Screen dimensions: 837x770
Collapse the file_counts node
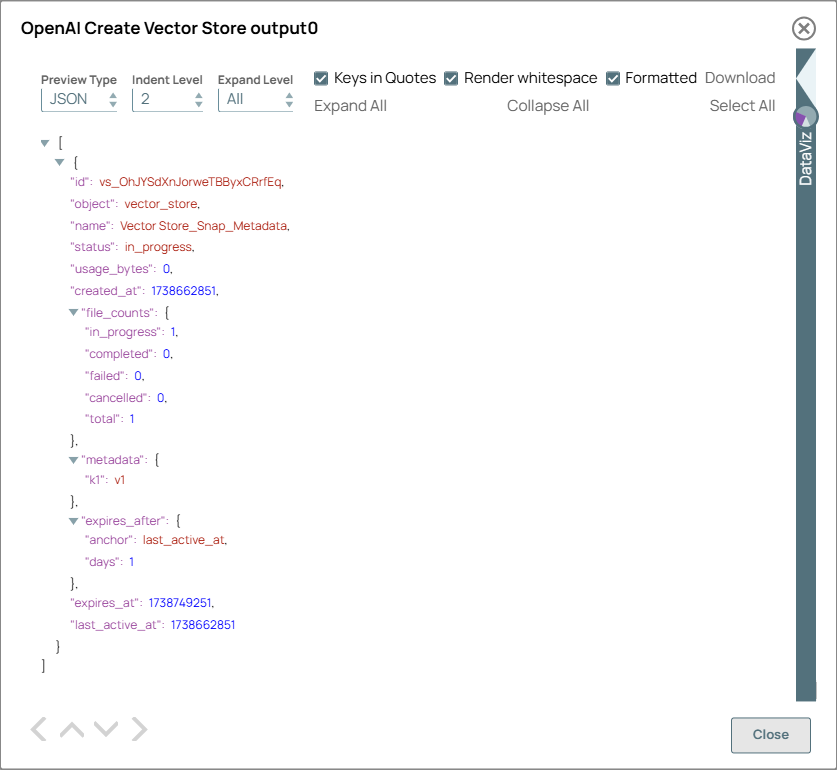[73, 312]
